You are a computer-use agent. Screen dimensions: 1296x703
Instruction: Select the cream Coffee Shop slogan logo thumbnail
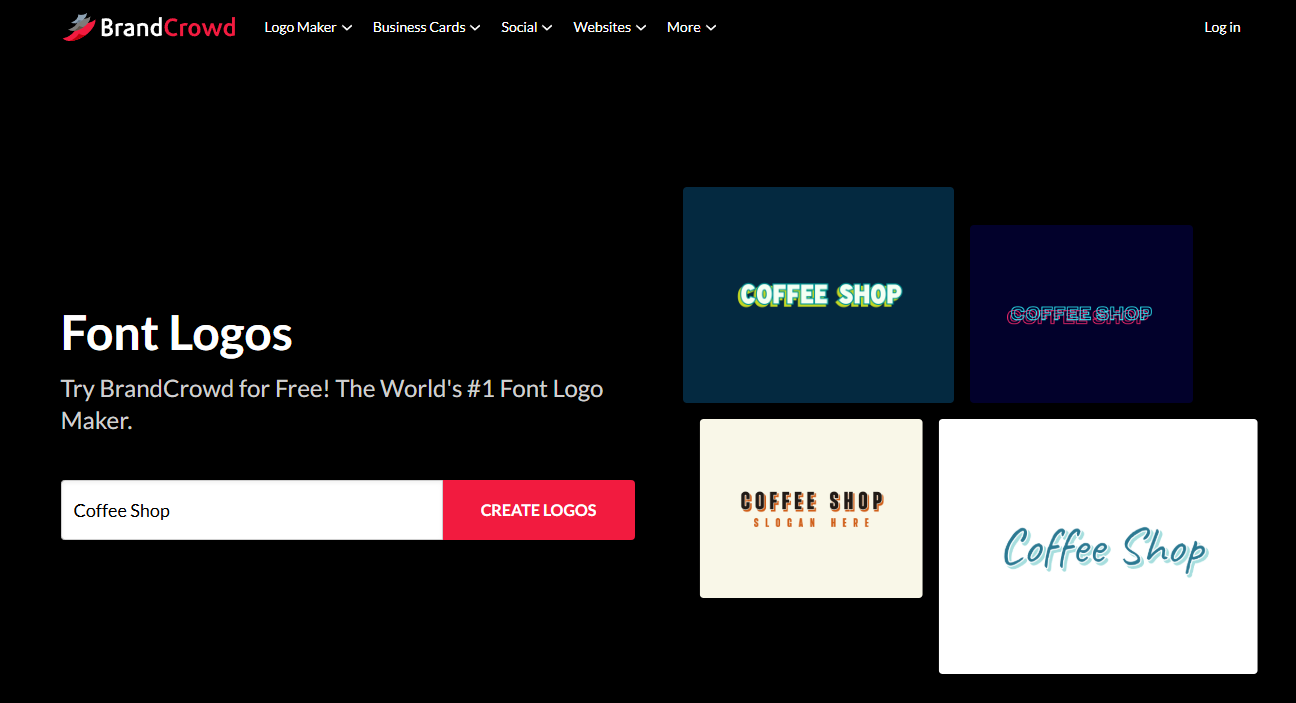coord(811,508)
